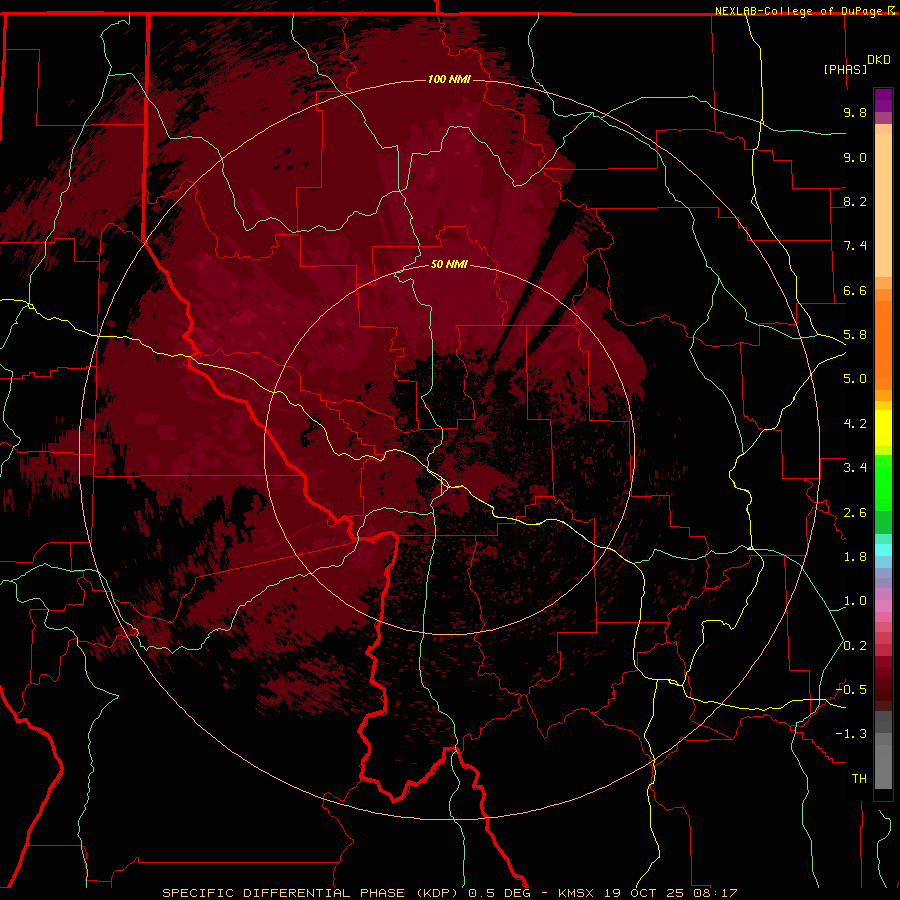
Task: Click the NEXLAB-College of DuPage label
Action: 801,11
